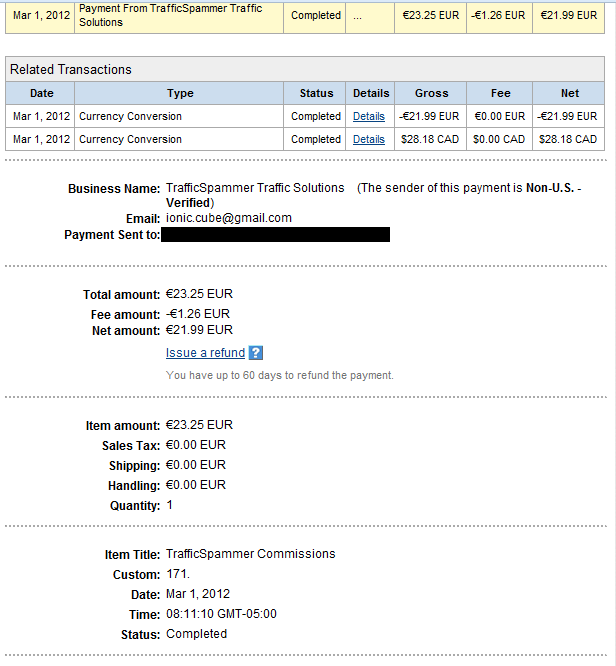616x666 pixels.
Task: Click the final Status value Completed
Action: click(196, 634)
